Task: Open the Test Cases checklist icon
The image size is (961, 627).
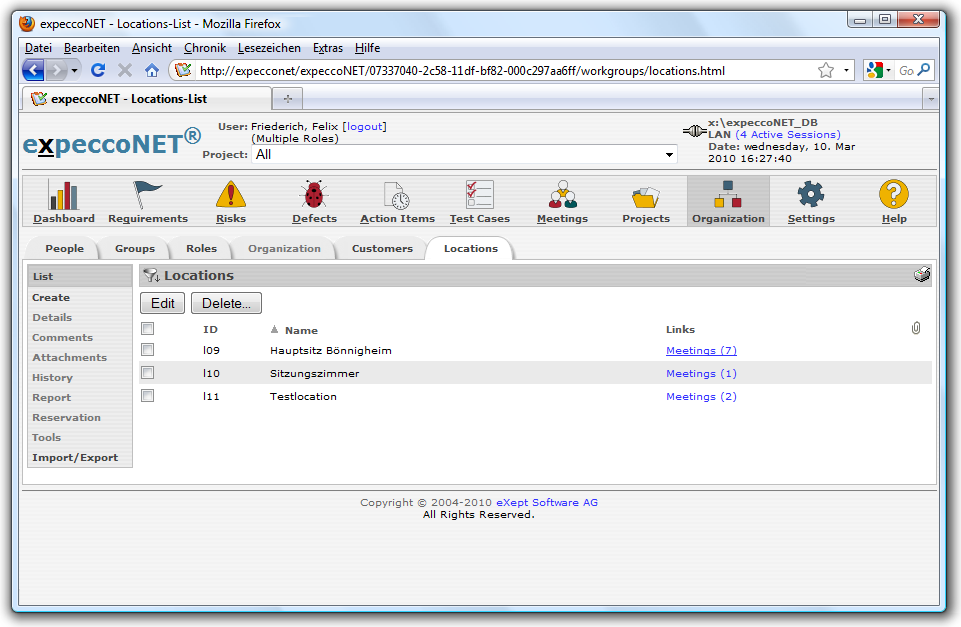Action: [479, 195]
